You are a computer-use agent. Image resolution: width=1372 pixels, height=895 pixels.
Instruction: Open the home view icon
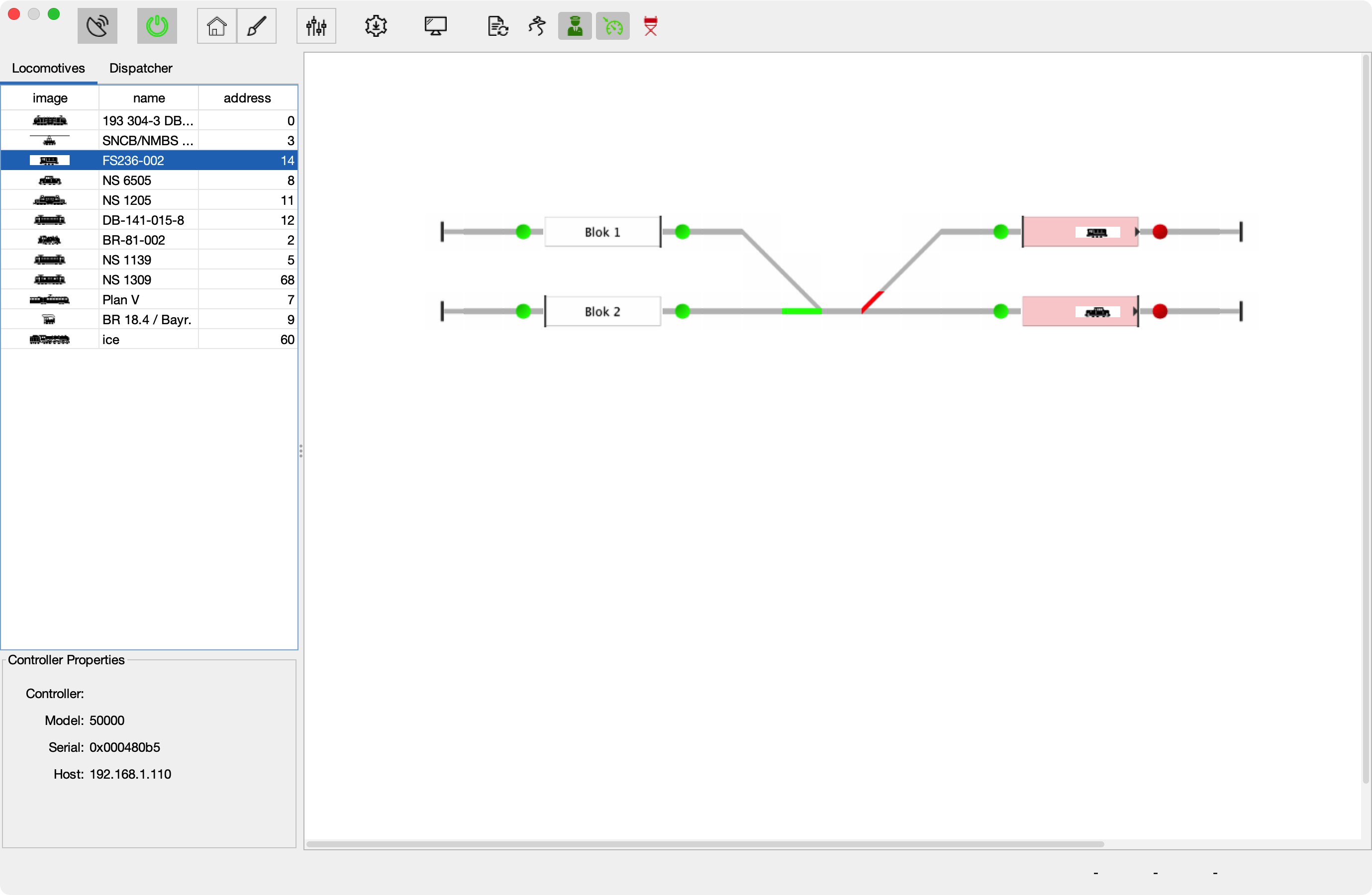pyautogui.click(x=217, y=26)
